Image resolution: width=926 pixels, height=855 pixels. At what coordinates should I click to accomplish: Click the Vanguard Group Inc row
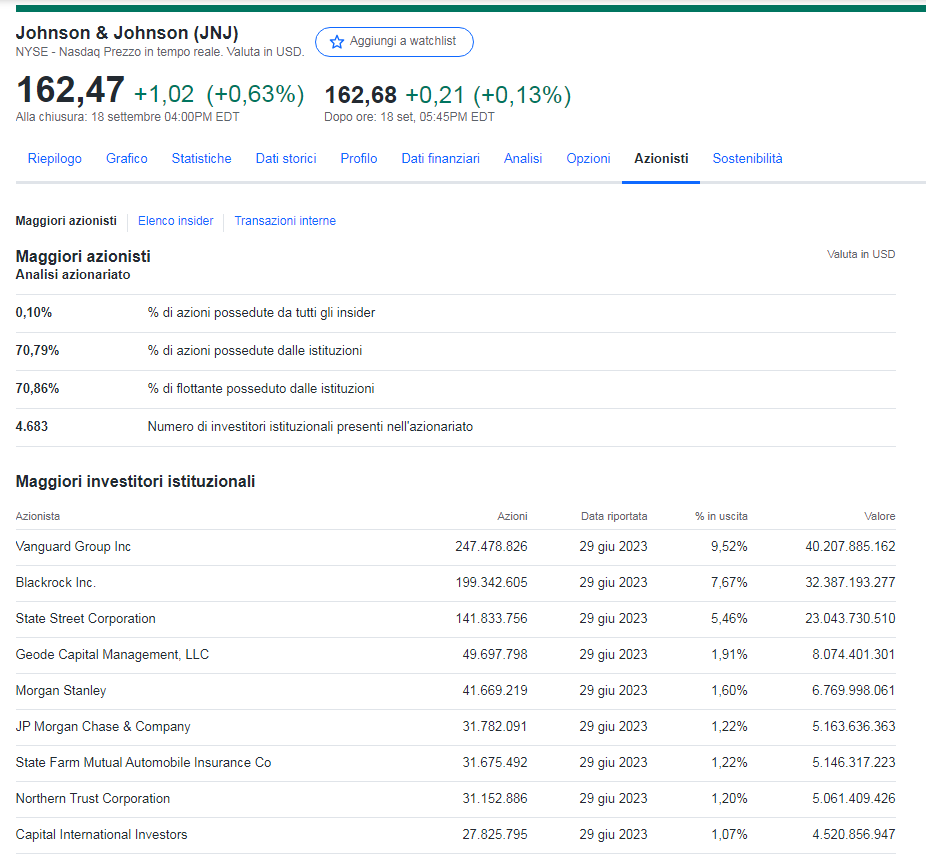click(74, 547)
